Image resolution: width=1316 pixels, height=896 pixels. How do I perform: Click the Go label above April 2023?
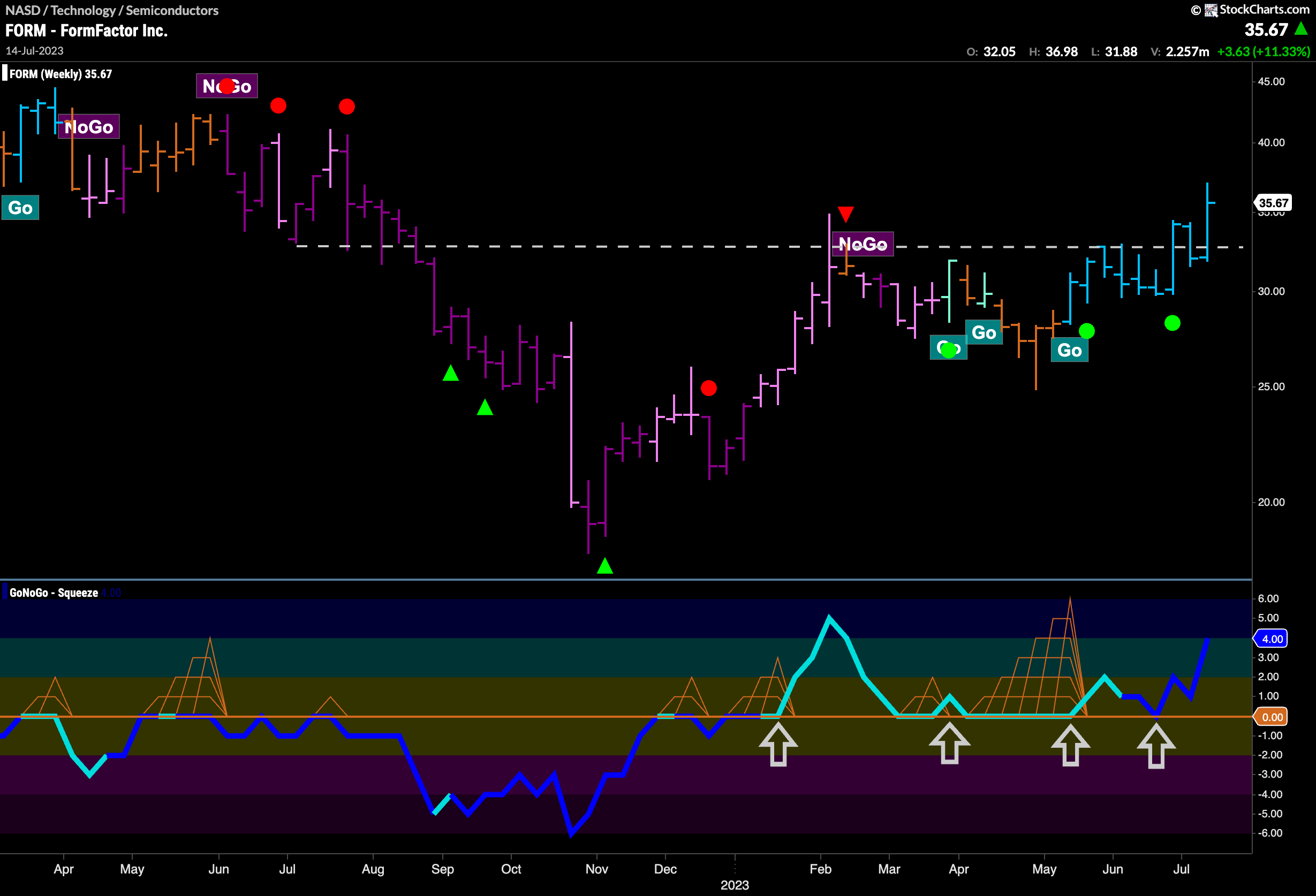point(984,332)
